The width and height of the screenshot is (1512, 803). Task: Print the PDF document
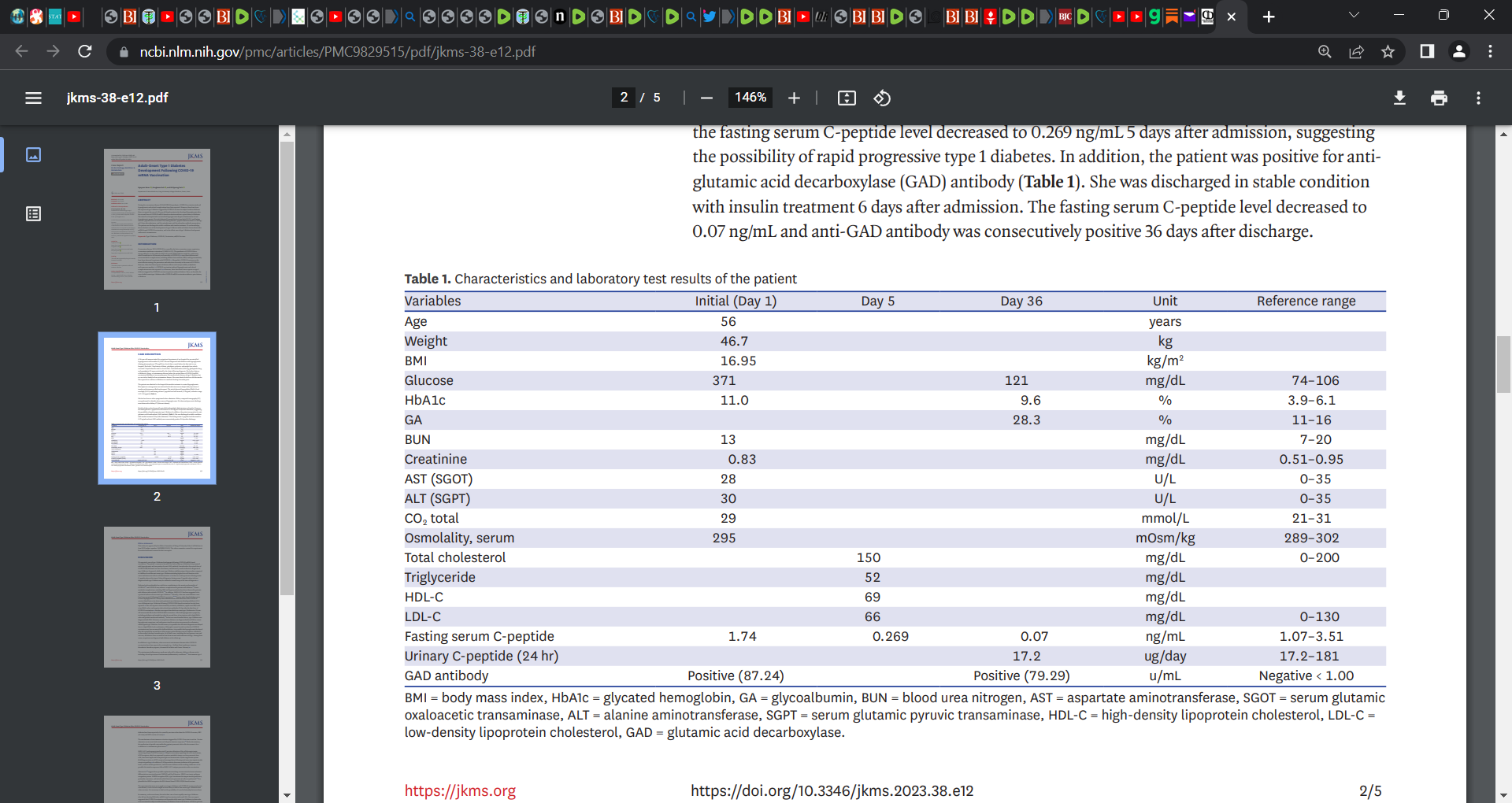(x=1439, y=98)
